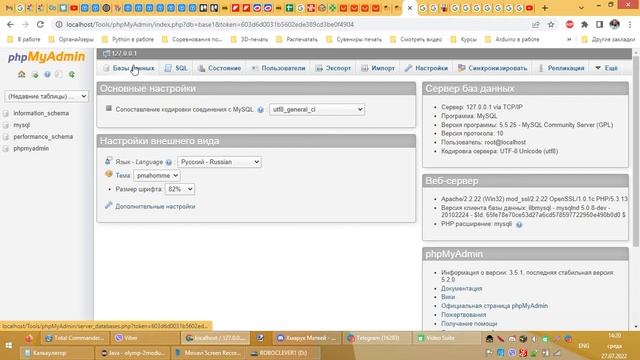
Task: Click the Home icon under phpMyAdmin logo
Action: pyautogui.click(x=22, y=74)
